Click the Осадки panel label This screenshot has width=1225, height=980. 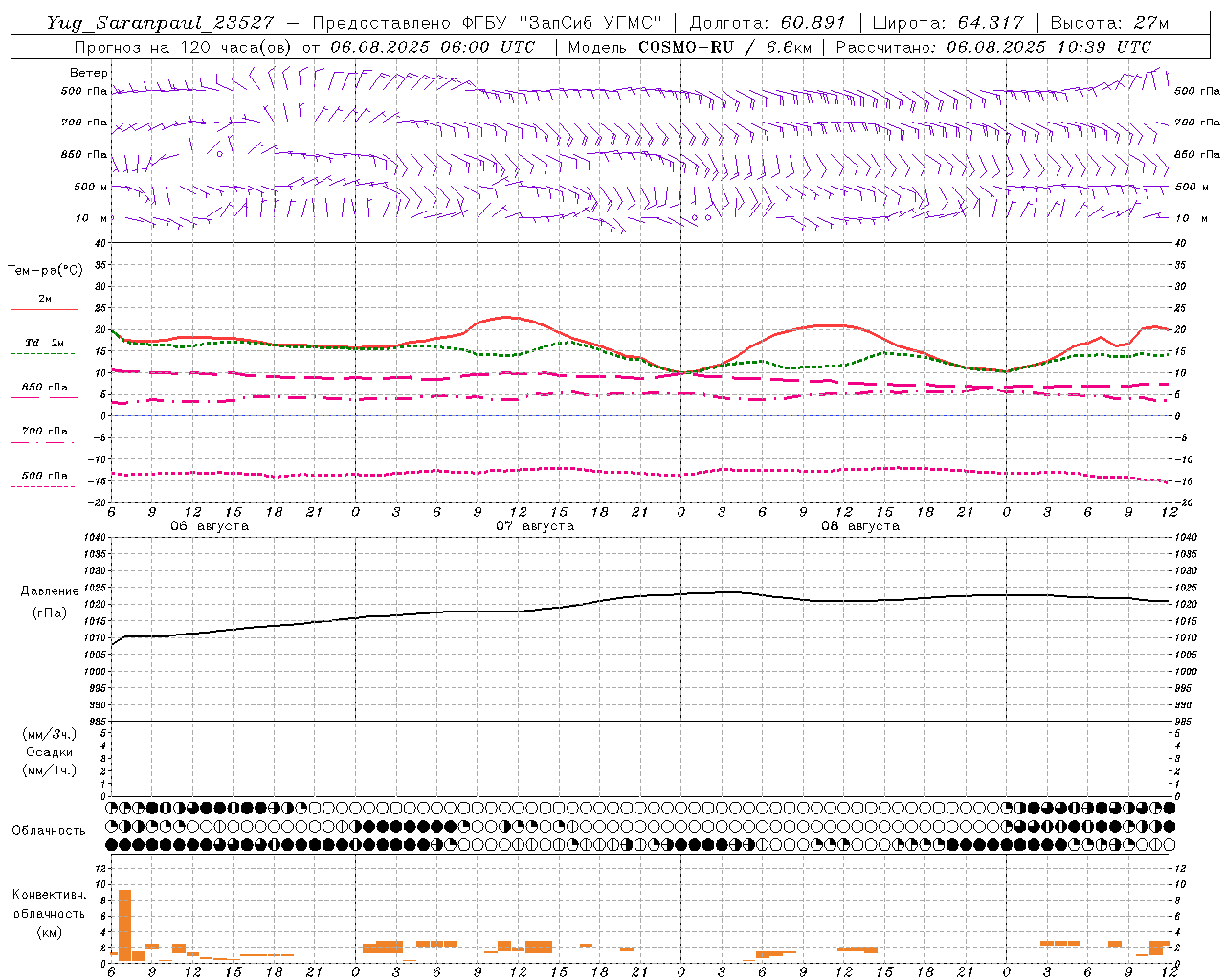click(50, 752)
